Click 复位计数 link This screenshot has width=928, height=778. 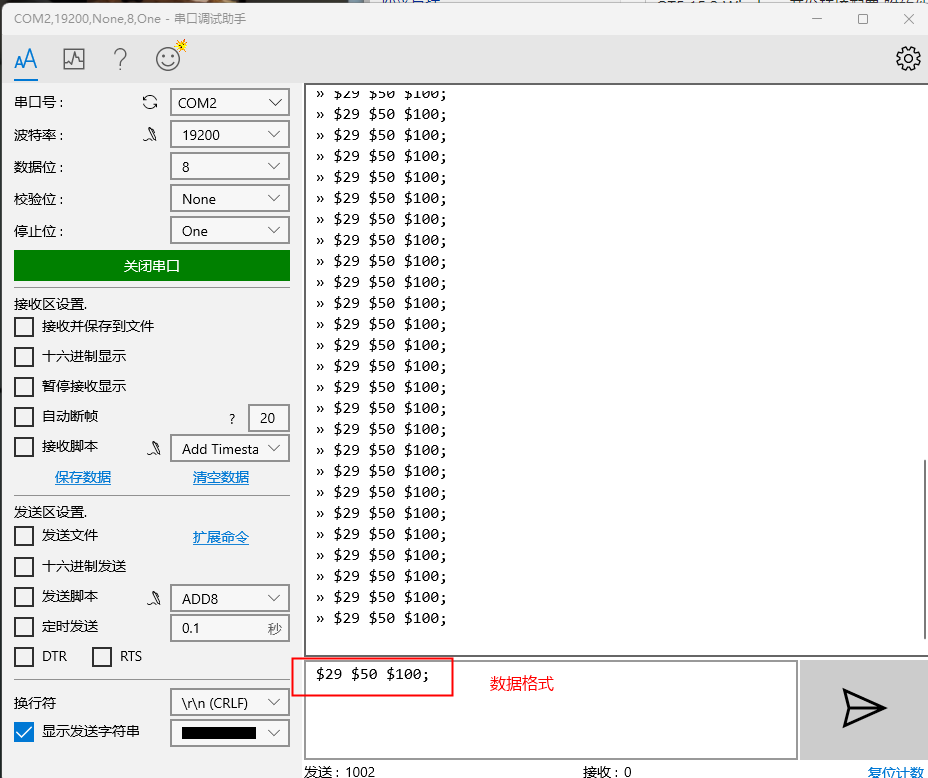pyautogui.click(x=896, y=772)
